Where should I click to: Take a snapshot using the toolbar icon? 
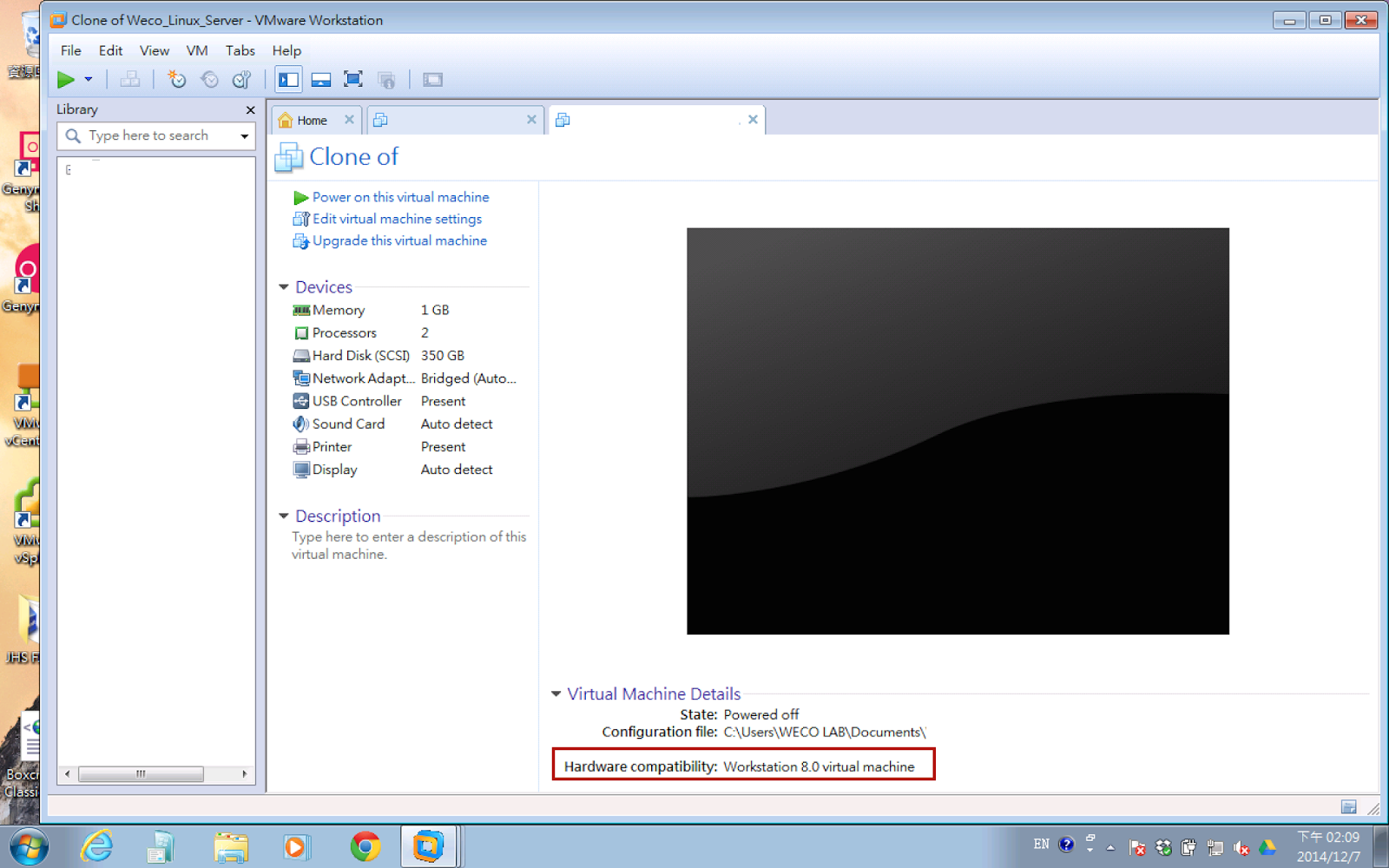pos(177,80)
